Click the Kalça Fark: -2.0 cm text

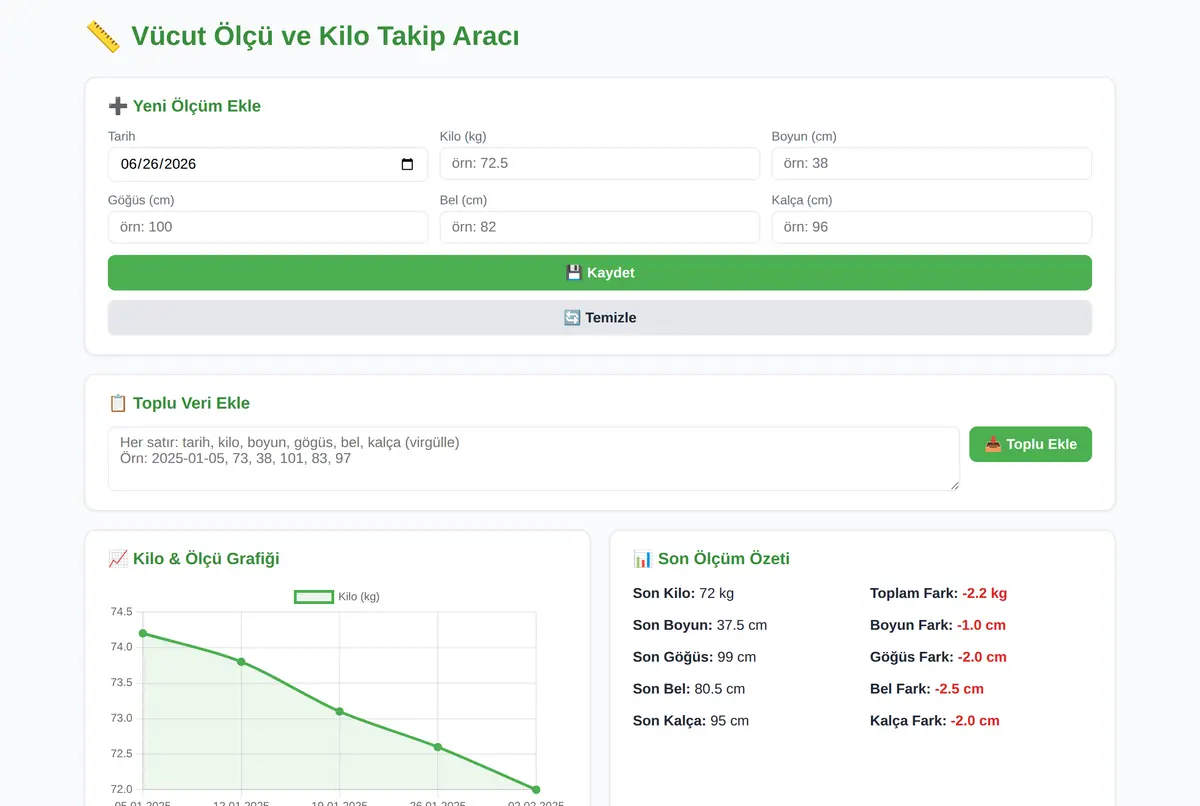coord(935,721)
